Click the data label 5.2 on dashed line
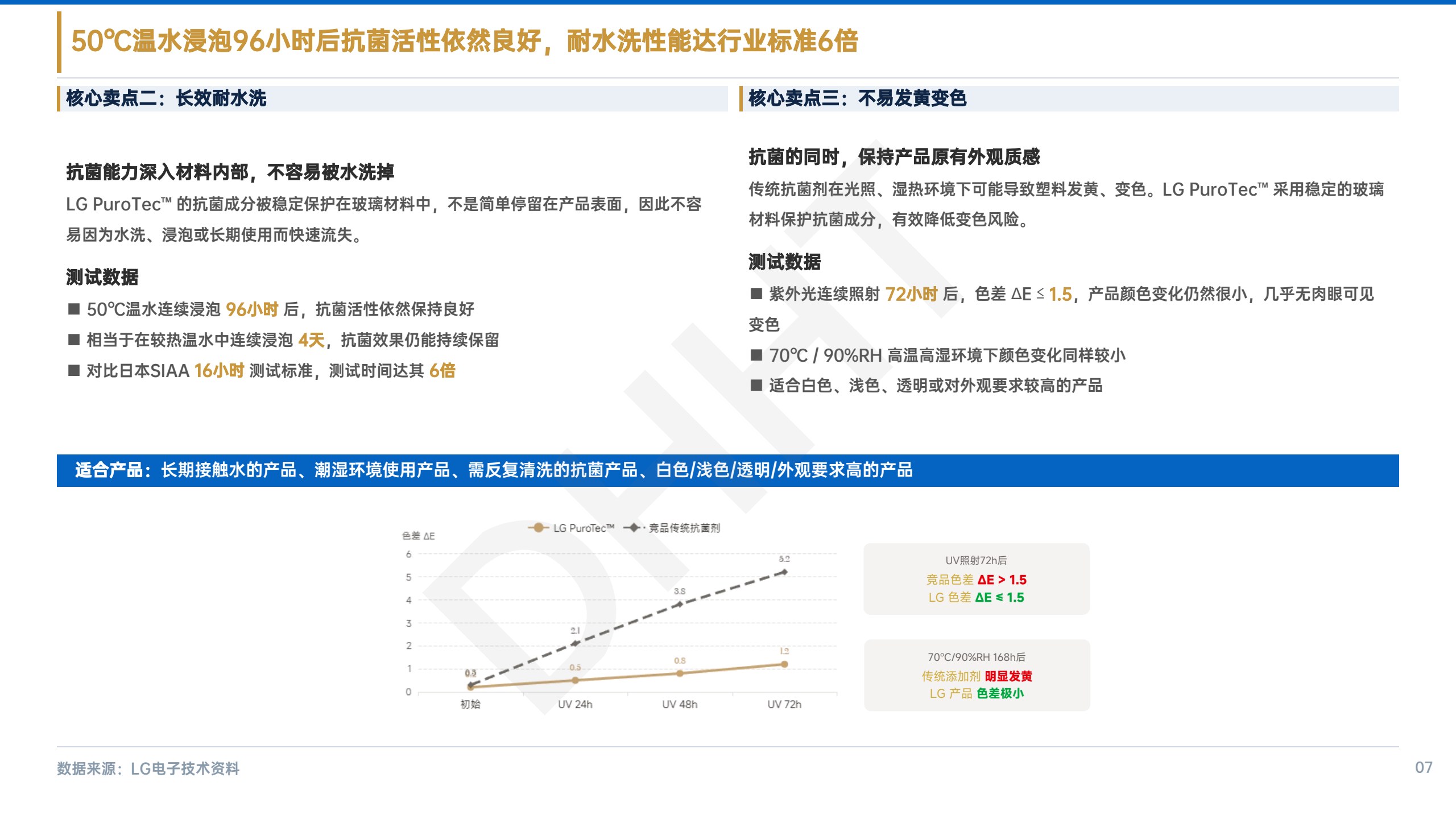 (784, 559)
